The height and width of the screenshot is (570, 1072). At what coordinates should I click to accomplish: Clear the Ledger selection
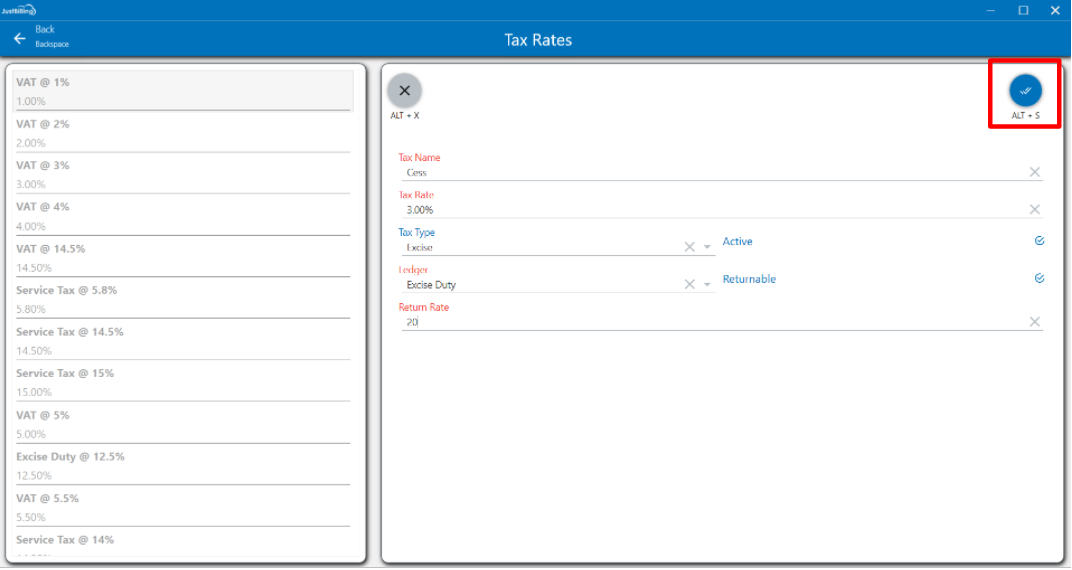pos(689,284)
